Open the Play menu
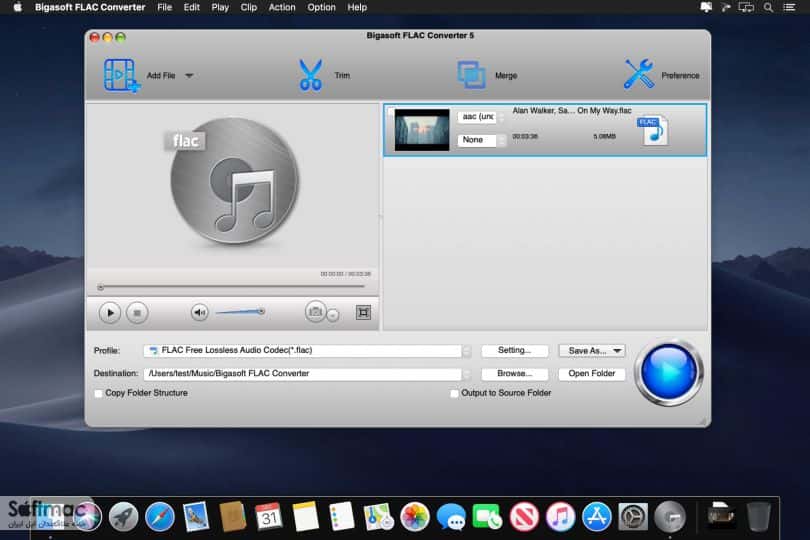Image resolution: width=810 pixels, height=540 pixels. tap(220, 7)
